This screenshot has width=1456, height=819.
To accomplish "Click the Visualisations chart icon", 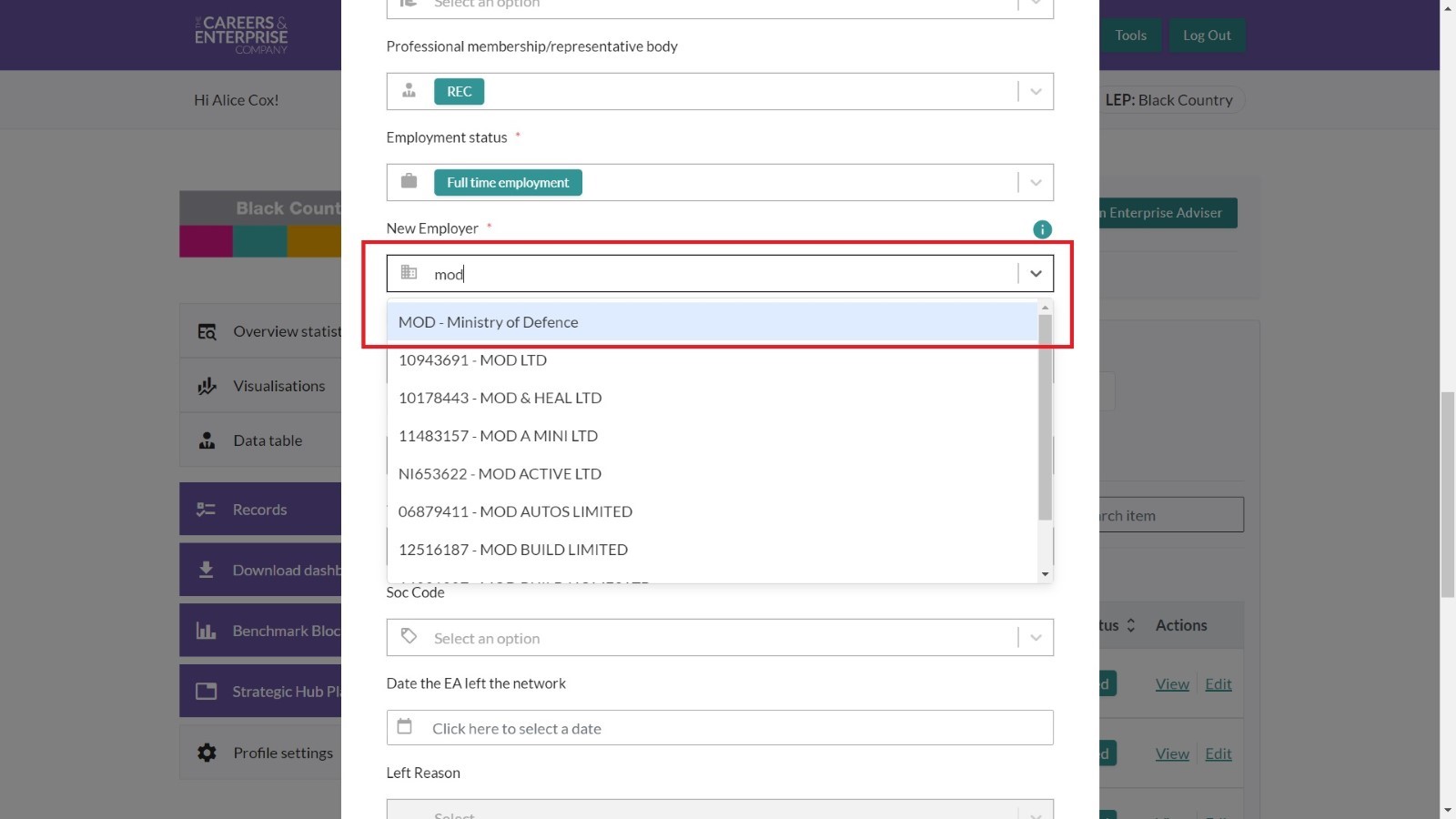I will [207, 386].
